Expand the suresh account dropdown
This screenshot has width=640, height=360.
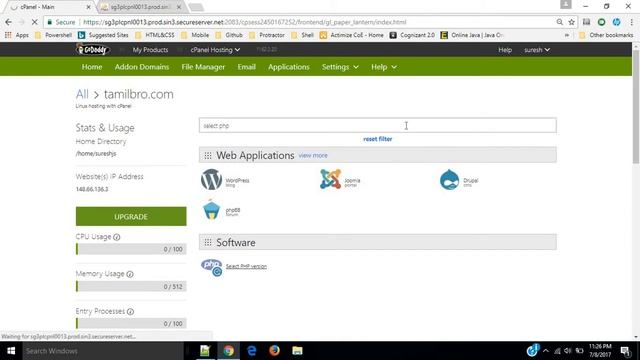[537, 50]
